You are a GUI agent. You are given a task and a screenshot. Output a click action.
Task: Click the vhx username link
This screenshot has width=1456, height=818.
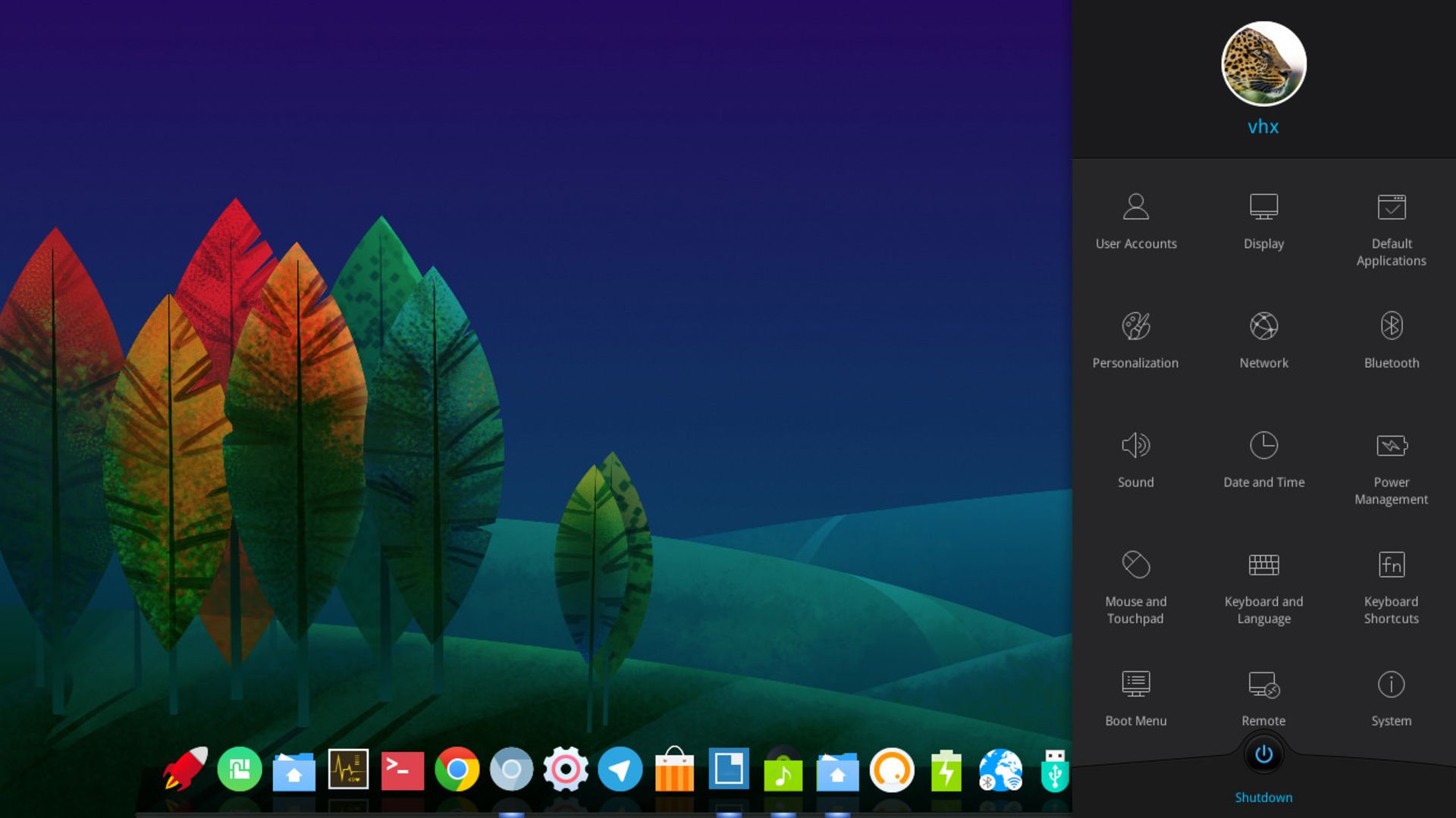1263,127
